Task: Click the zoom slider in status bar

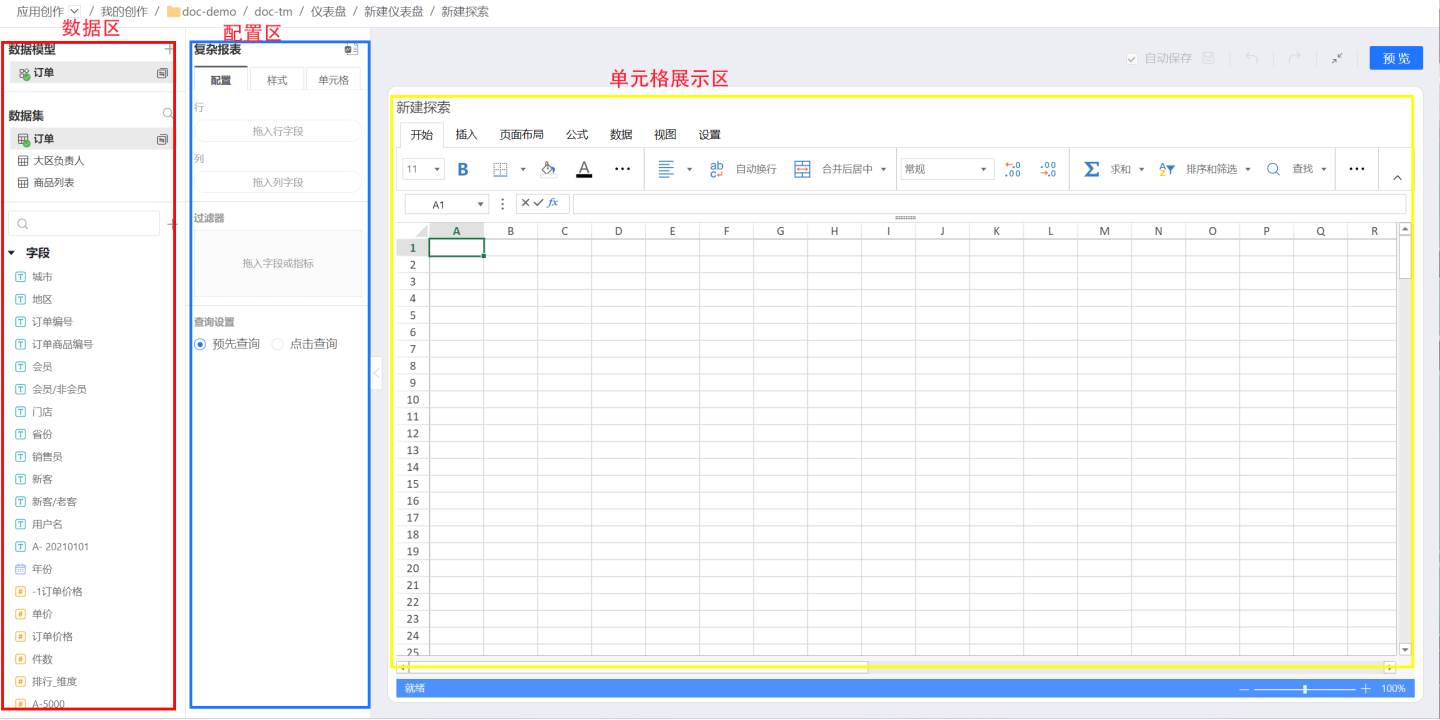Action: pyautogui.click(x=1305, y=689)
